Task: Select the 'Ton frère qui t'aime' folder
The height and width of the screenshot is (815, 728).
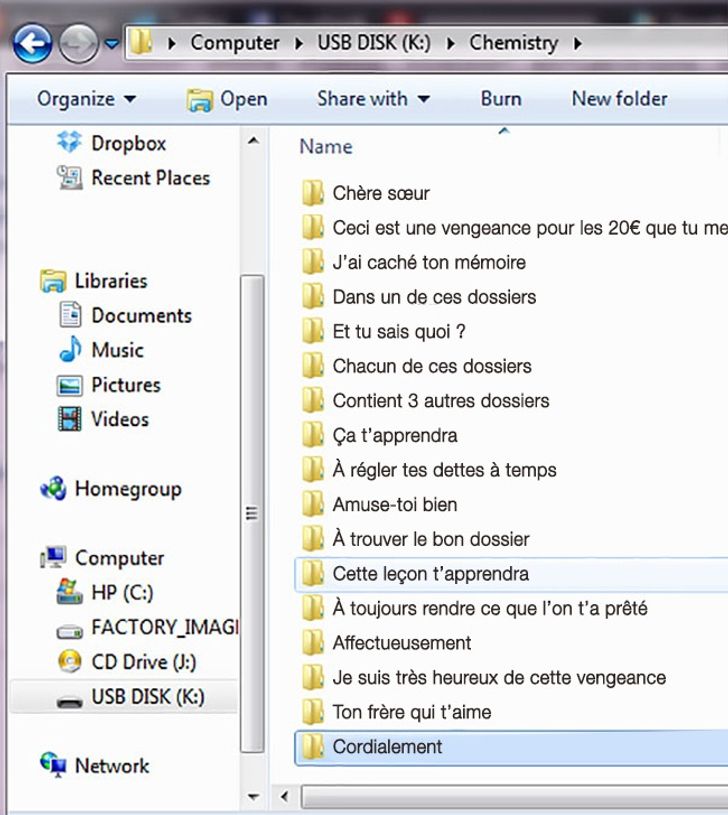Action: tap(411, 712)
